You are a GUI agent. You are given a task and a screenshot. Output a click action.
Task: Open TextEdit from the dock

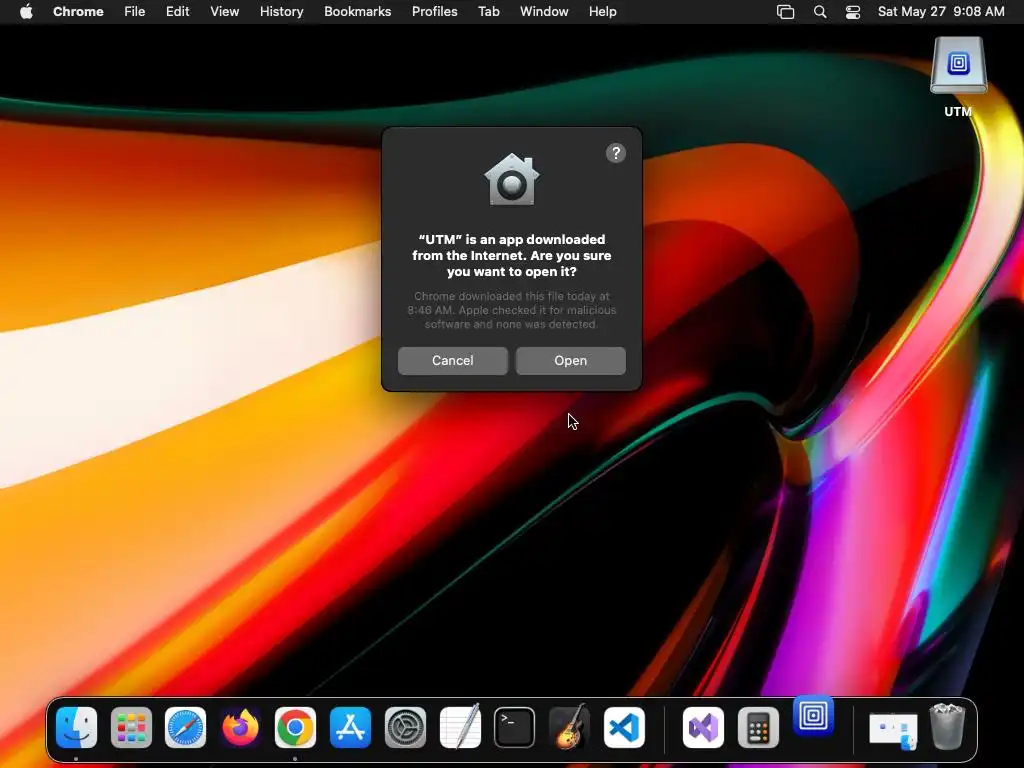[x=460, y=727]
